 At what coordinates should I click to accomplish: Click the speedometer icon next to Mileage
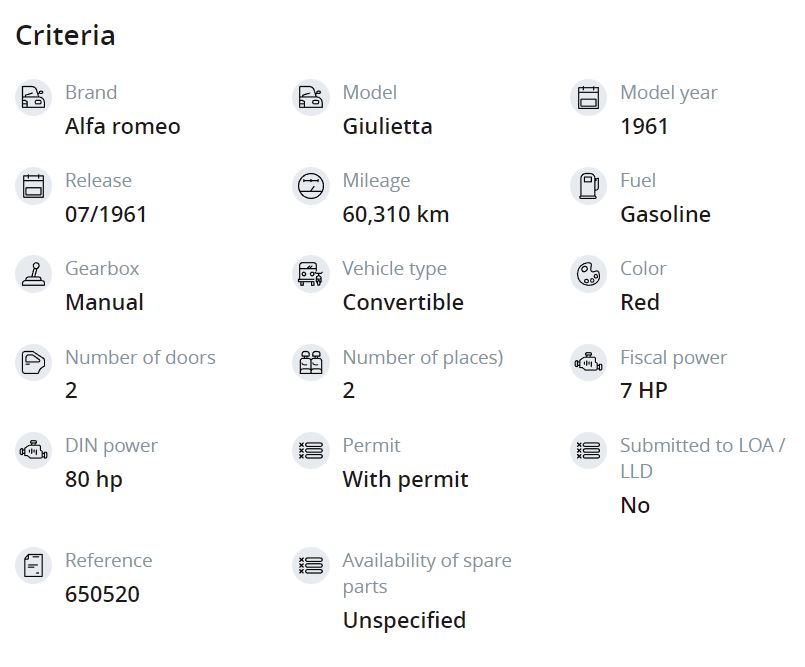(311, 186)
